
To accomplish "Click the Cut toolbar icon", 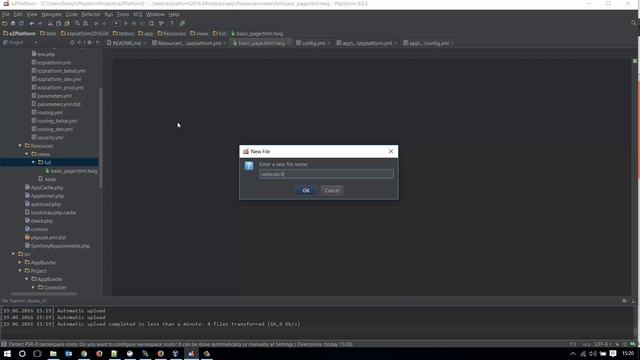I will point(50,24).
